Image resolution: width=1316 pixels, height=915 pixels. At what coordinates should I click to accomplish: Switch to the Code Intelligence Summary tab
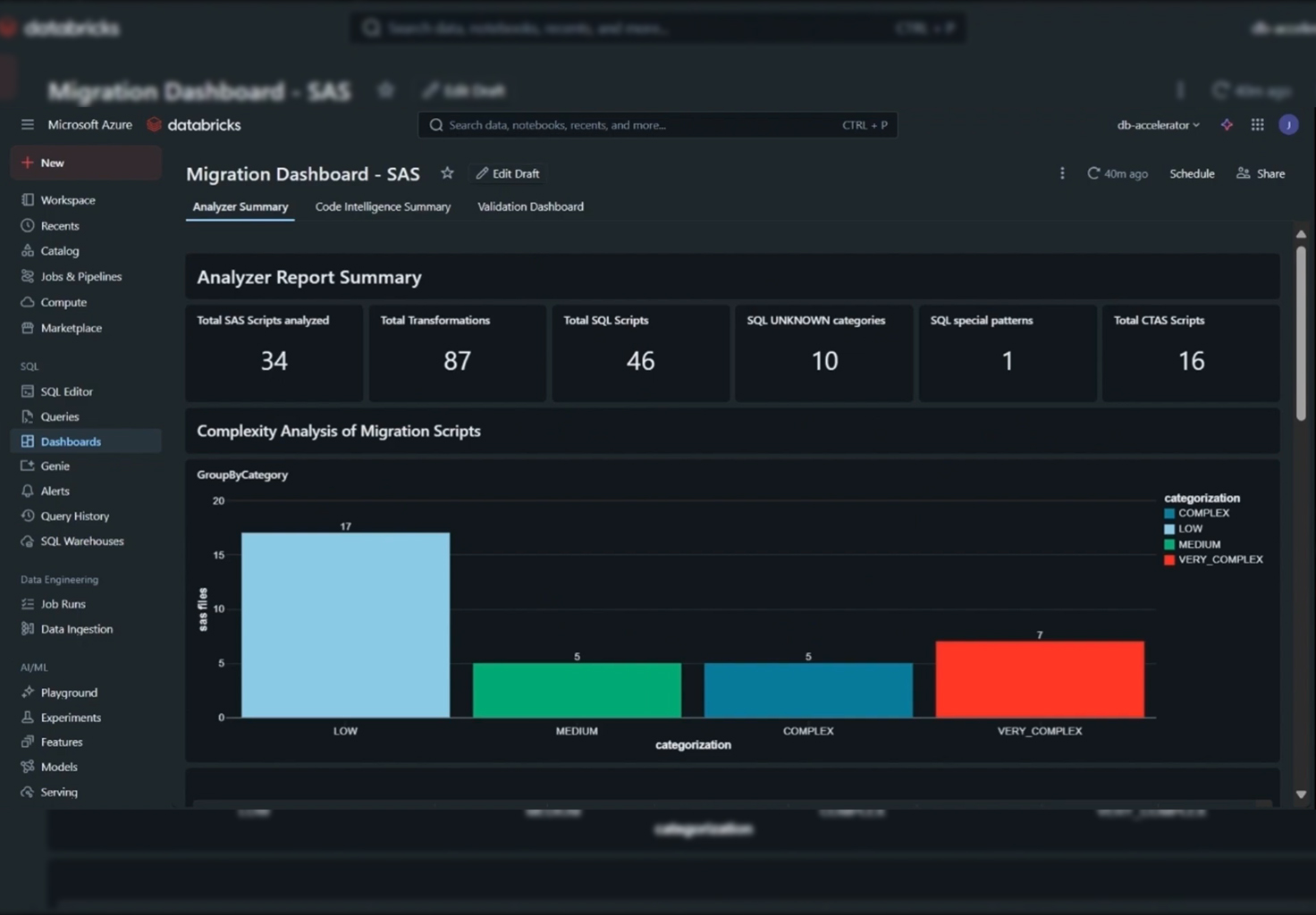pos(383,206)
